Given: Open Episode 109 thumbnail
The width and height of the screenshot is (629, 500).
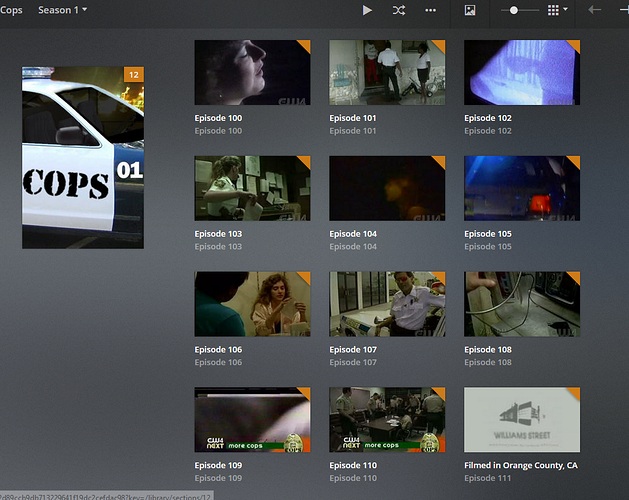Looking at the screenshot, I should (252, 420).
